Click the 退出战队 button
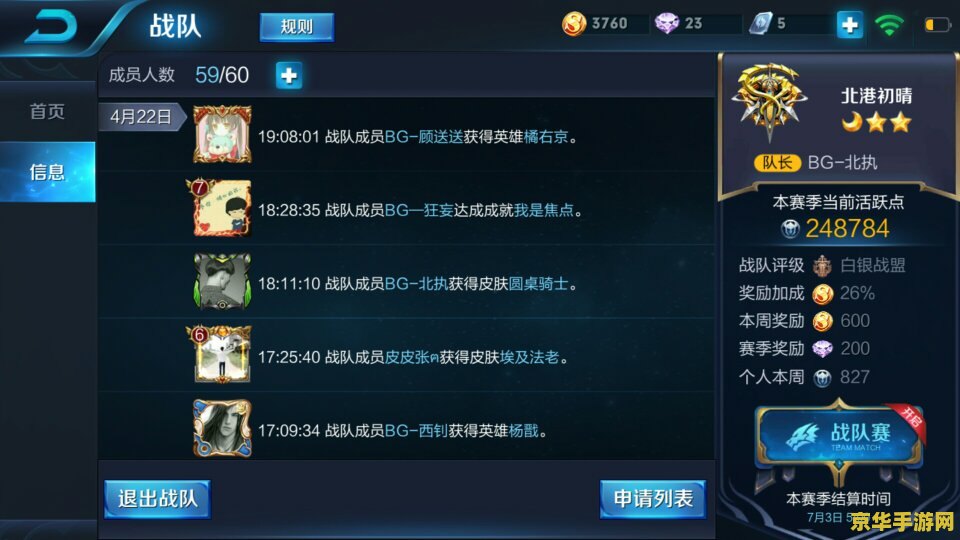 [157, 499]
